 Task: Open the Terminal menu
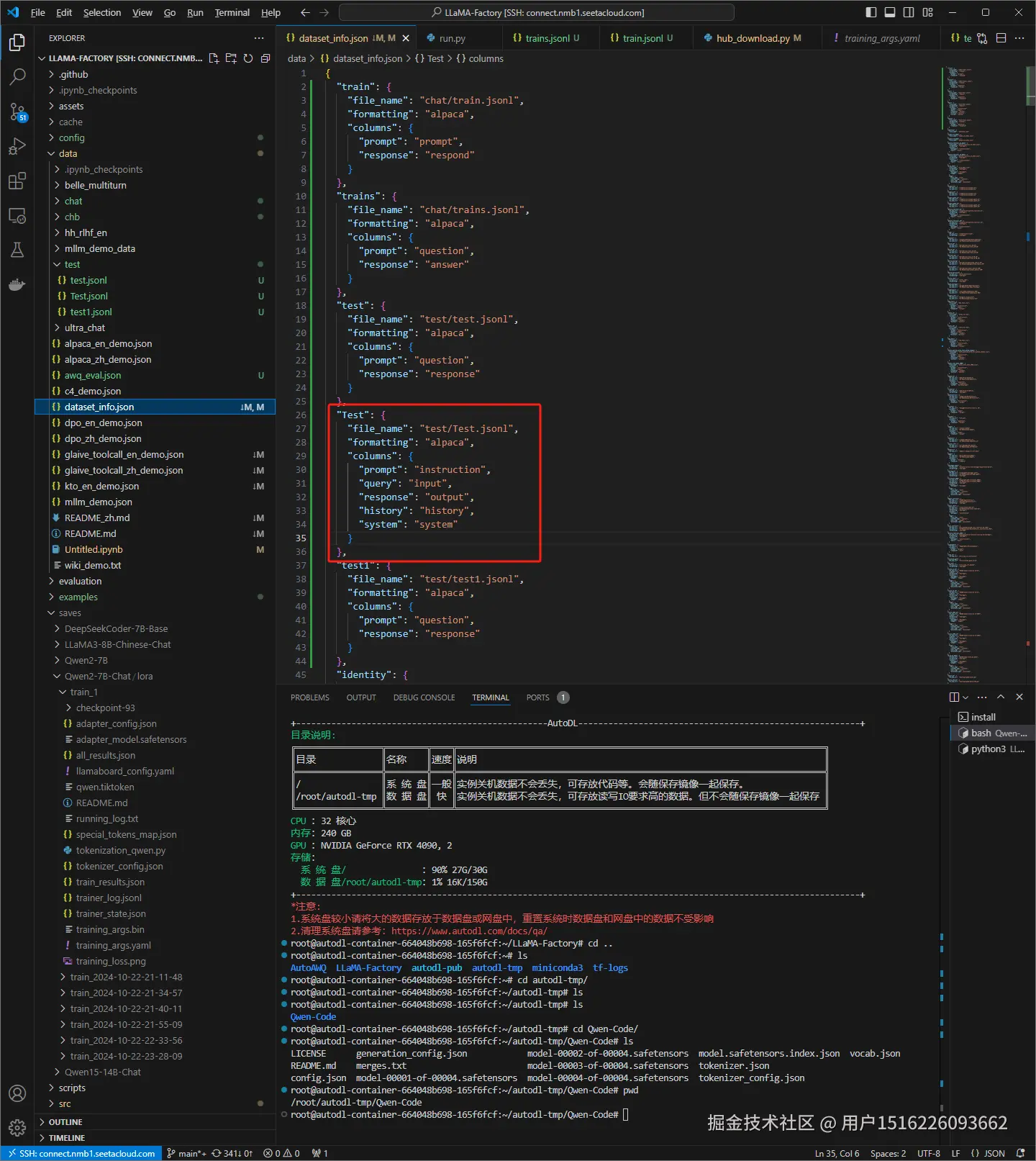pos(232,12)
